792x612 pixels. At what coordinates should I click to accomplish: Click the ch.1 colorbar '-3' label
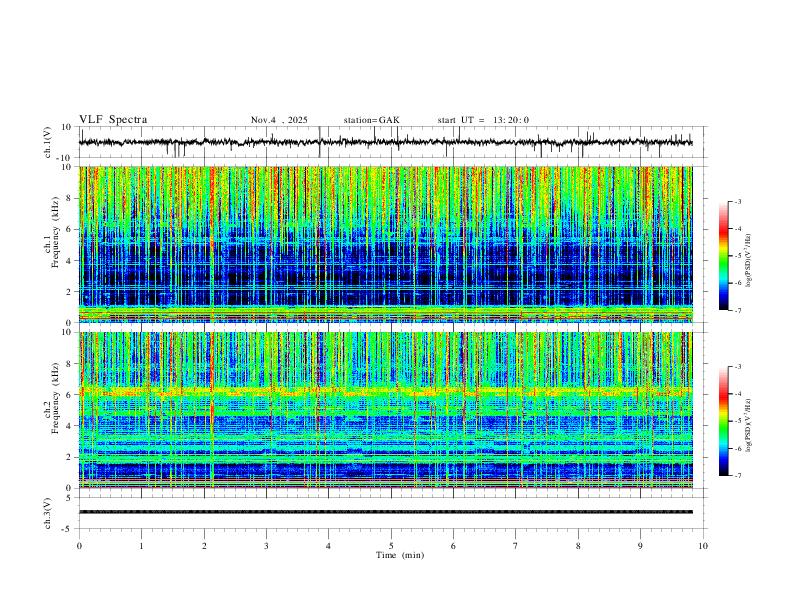pyautogui.click(x=737, y=201)
